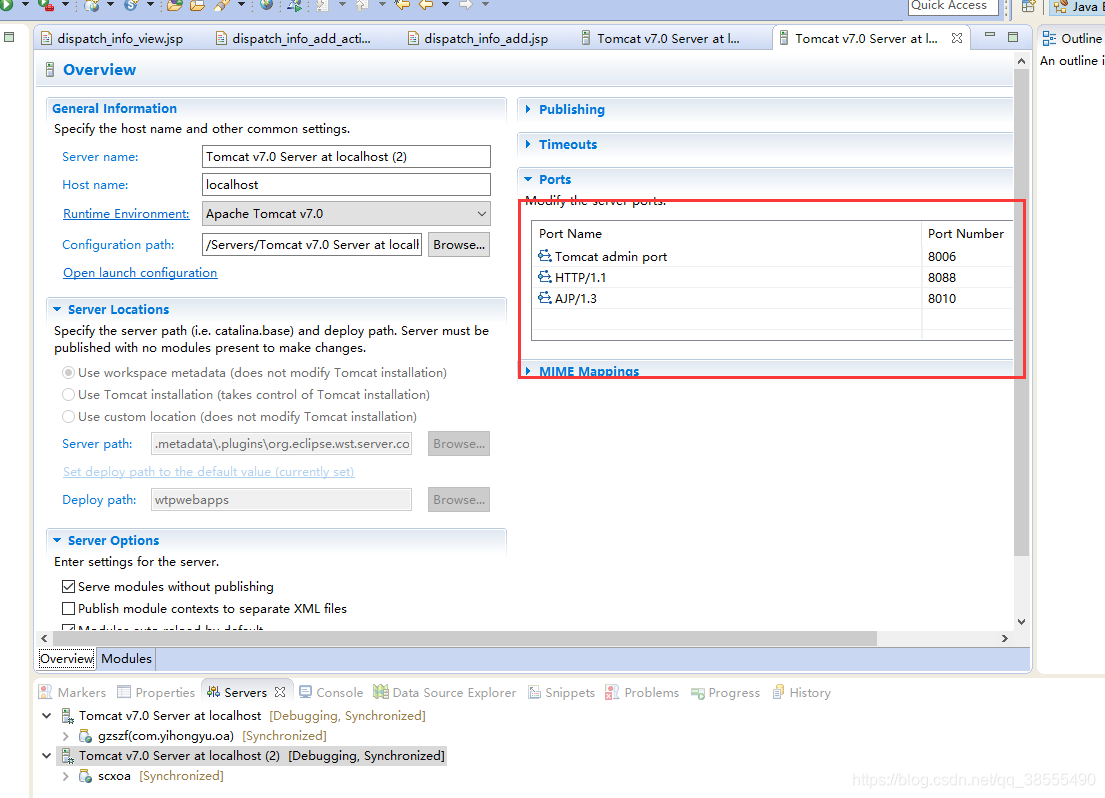Click the HTTP/1.1 port row icon
Viewport: 1105px width, 798px height.
pyautogui.click(x=545, y=277)
